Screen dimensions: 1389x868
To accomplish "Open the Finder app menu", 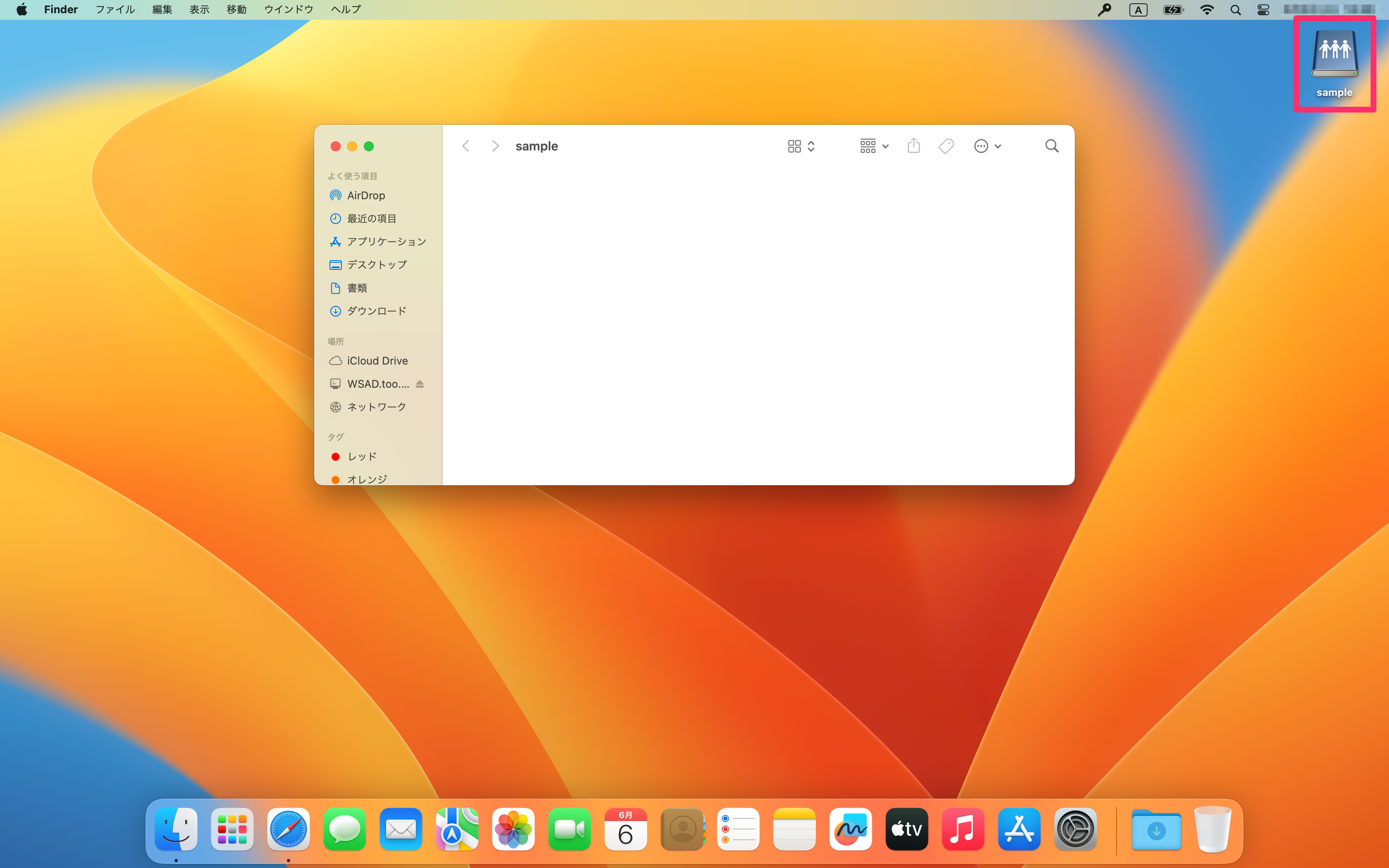I will point(61,10).
